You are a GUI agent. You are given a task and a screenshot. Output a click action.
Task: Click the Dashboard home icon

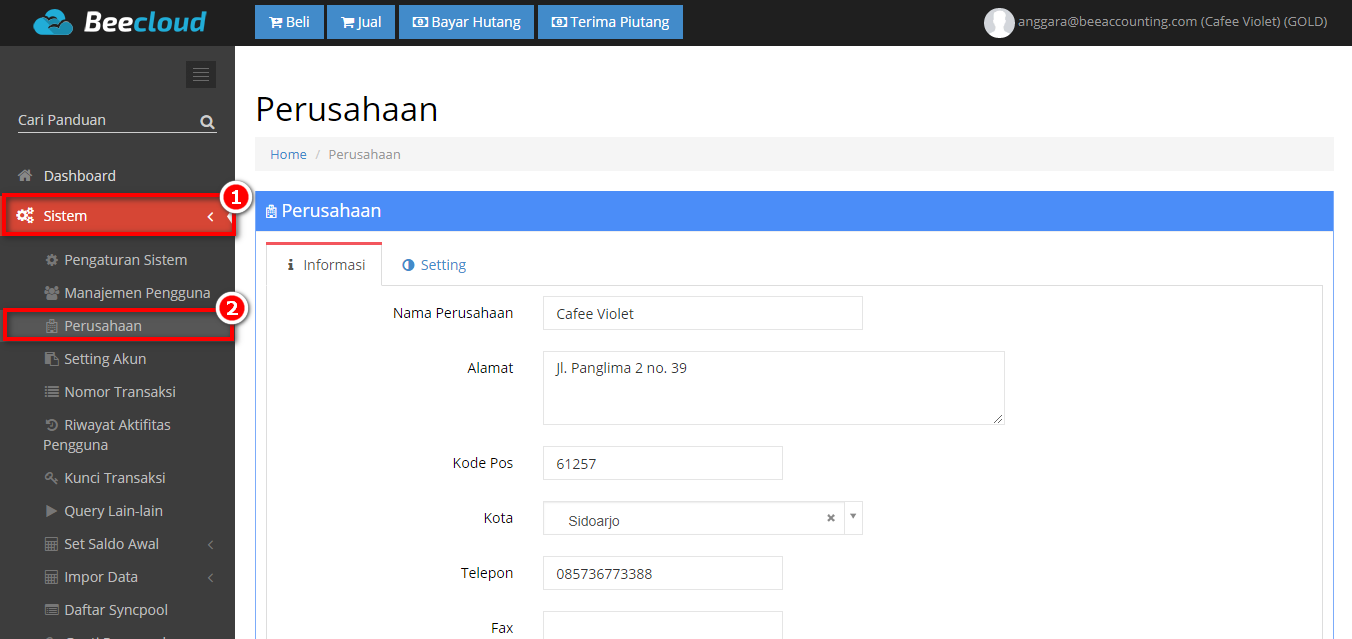click(x=25, y=175)
